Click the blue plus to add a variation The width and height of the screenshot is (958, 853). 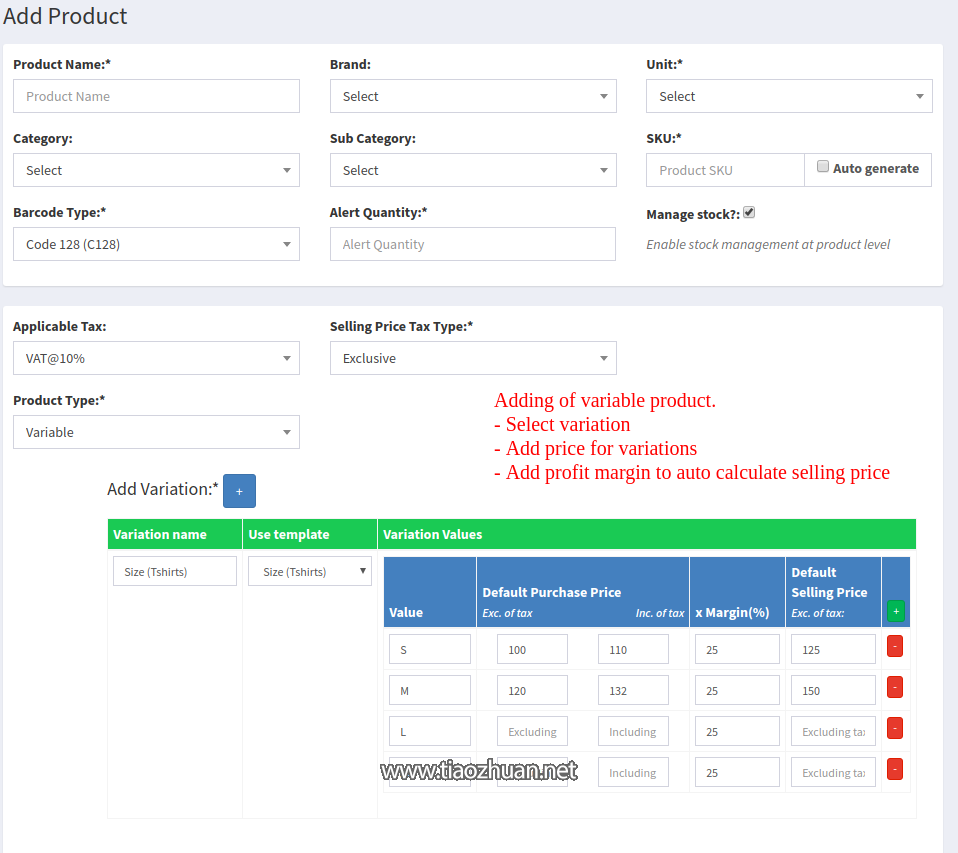pos(239,490)
